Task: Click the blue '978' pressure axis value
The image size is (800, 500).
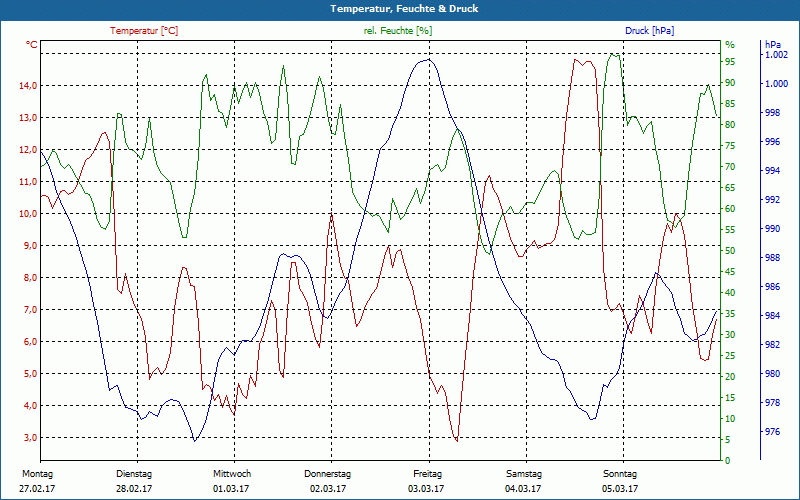Action: (x=772, y=403)
